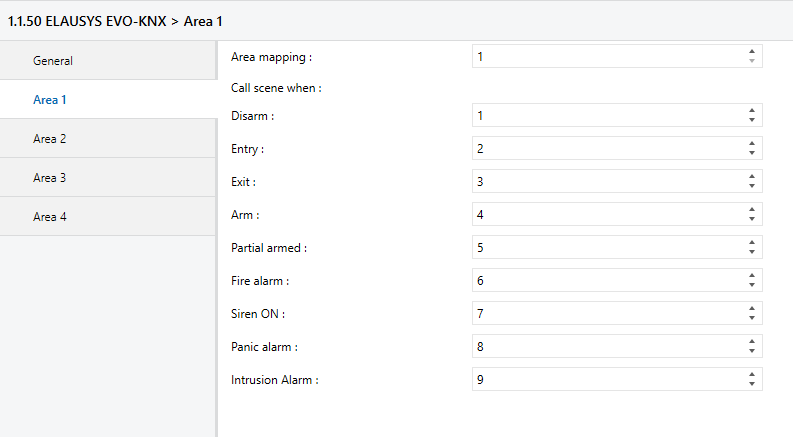Increment the Disarm scene number
The width and height of the screenshot is (793, 437).
point(752,111)
